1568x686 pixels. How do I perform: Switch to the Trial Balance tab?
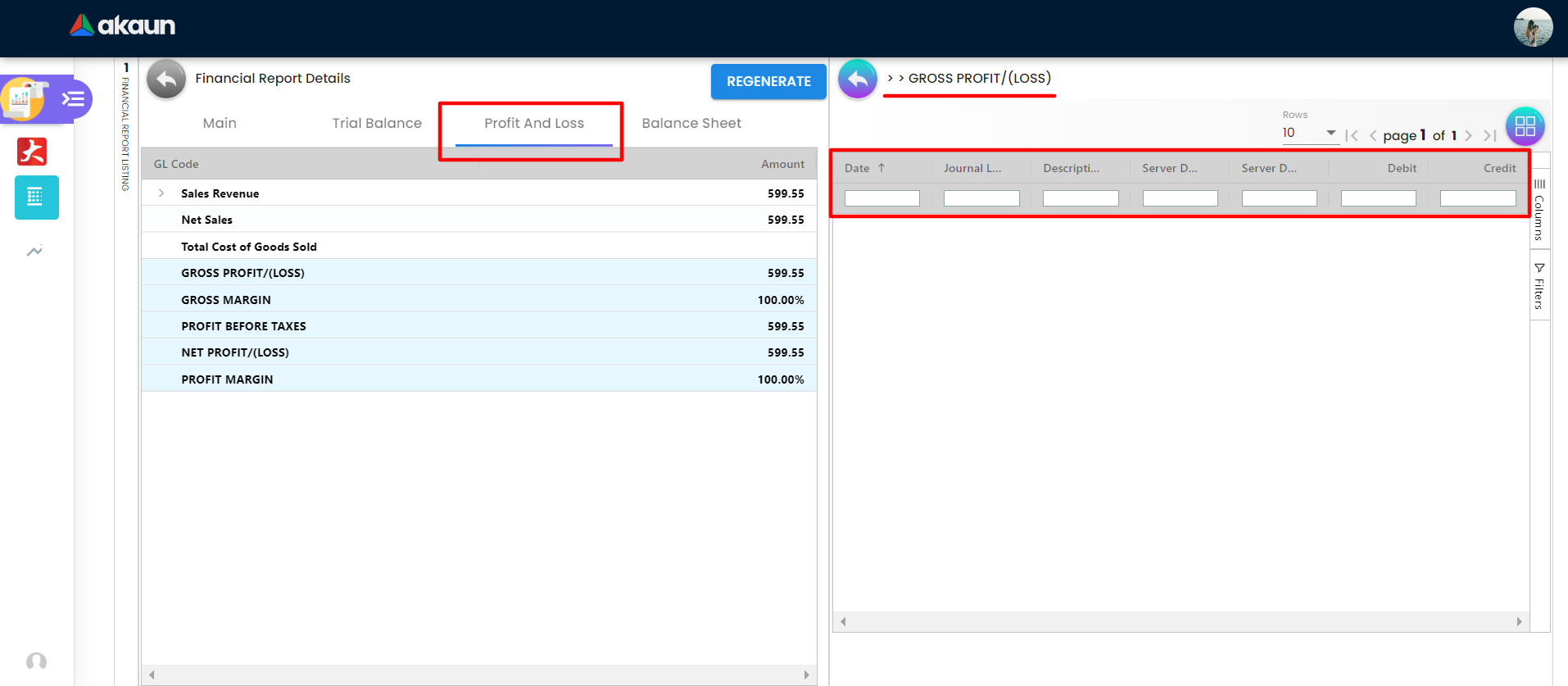coord(377,123)
